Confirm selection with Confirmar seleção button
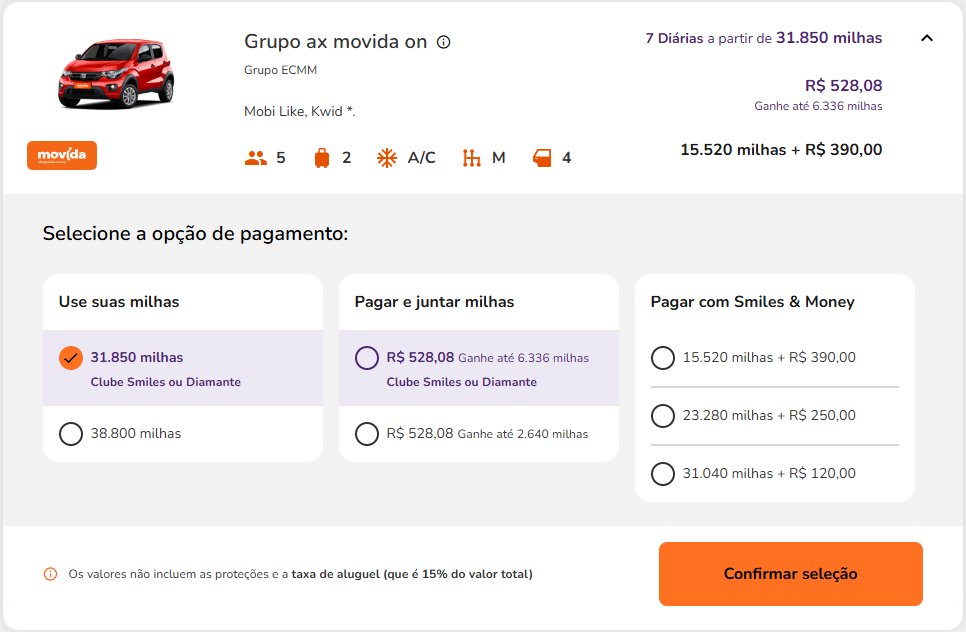The image size is (966, 632). click(790, 573)
